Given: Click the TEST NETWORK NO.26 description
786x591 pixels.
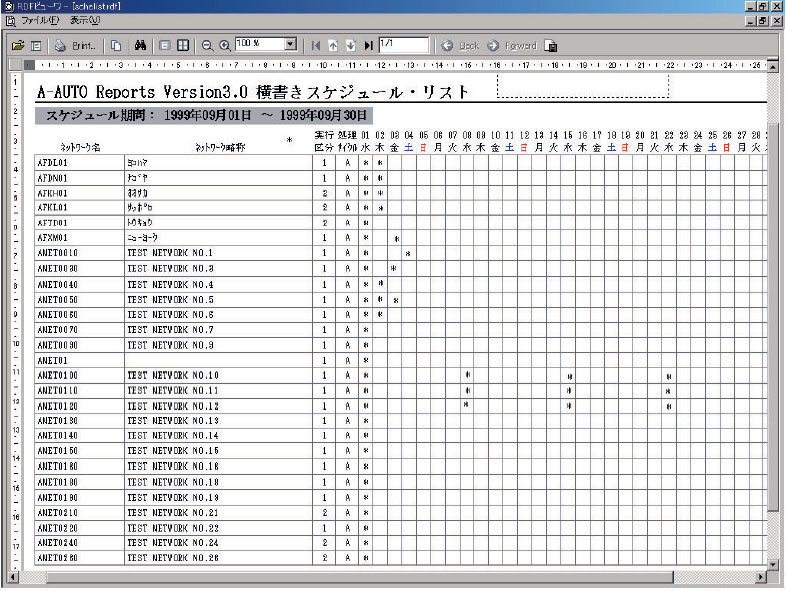Looking at the screenshot, I should pos(173,558).
